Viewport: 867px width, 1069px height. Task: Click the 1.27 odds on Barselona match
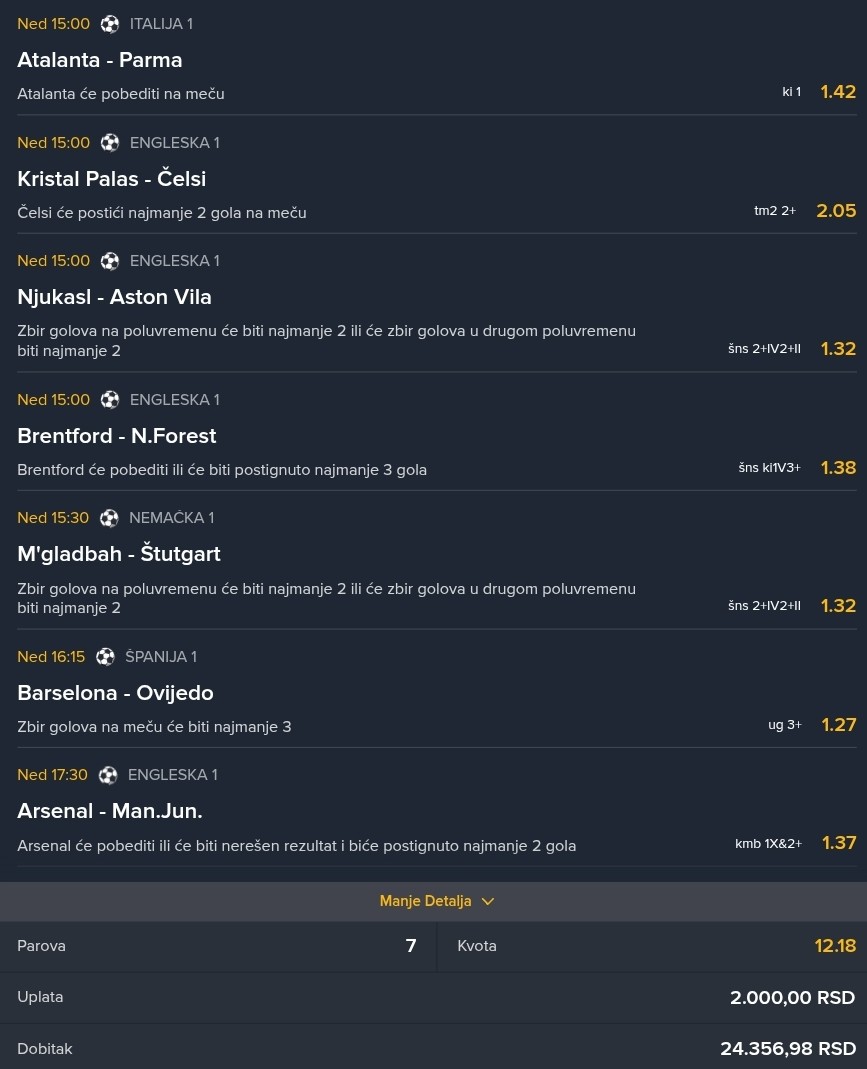point(839,725)
